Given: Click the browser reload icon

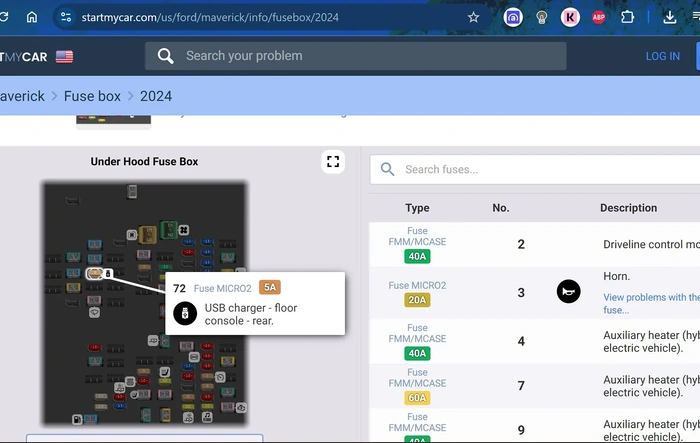Looking at the screenshot, I should coord(4,17).
